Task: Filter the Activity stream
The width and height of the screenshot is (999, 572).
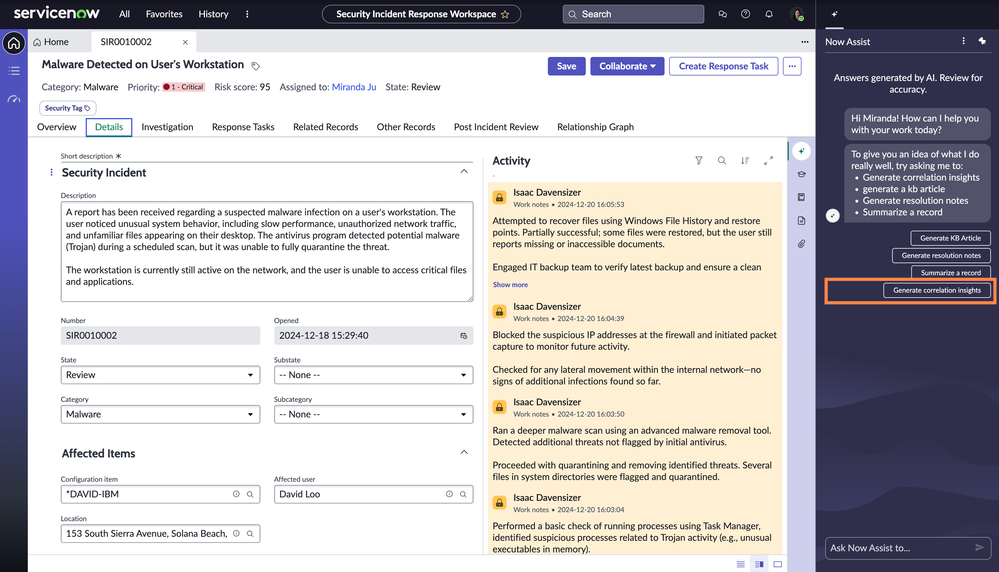Action: click(699, 161)
